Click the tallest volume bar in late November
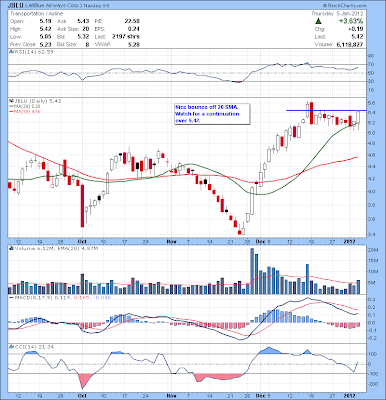The height and width of the screenshot is (400, 386). pos(252,271)
